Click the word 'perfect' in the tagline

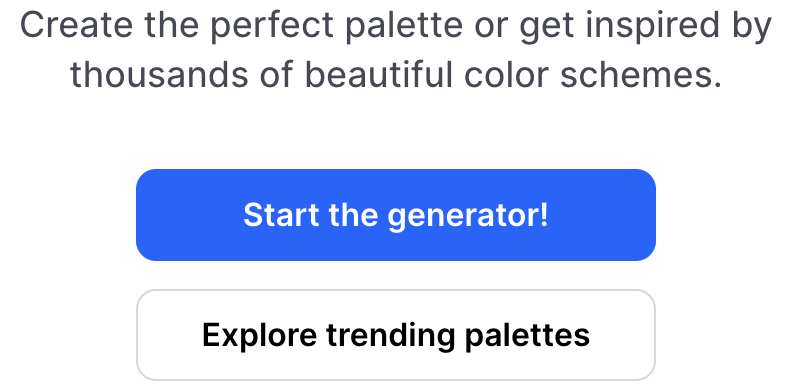pos(272,26)
